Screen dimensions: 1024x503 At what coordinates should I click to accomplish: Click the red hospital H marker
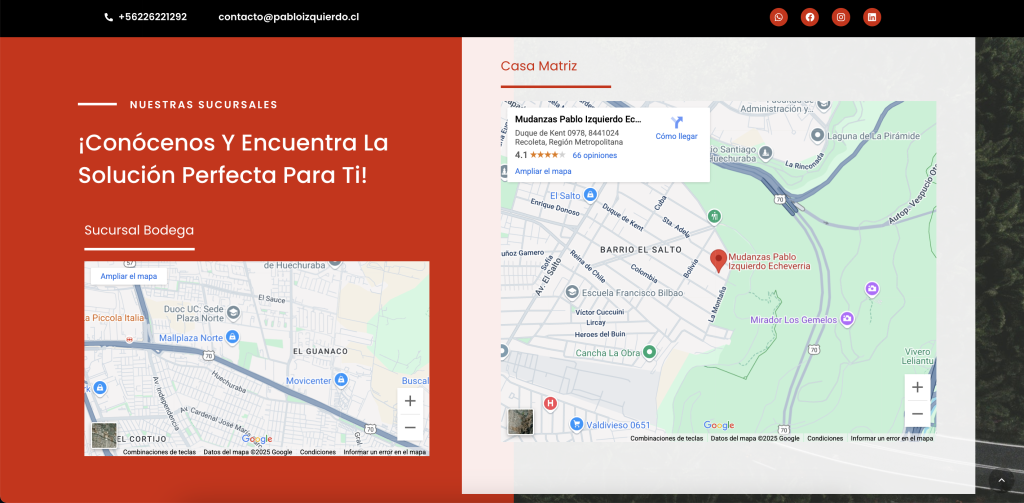coord(551,404)
